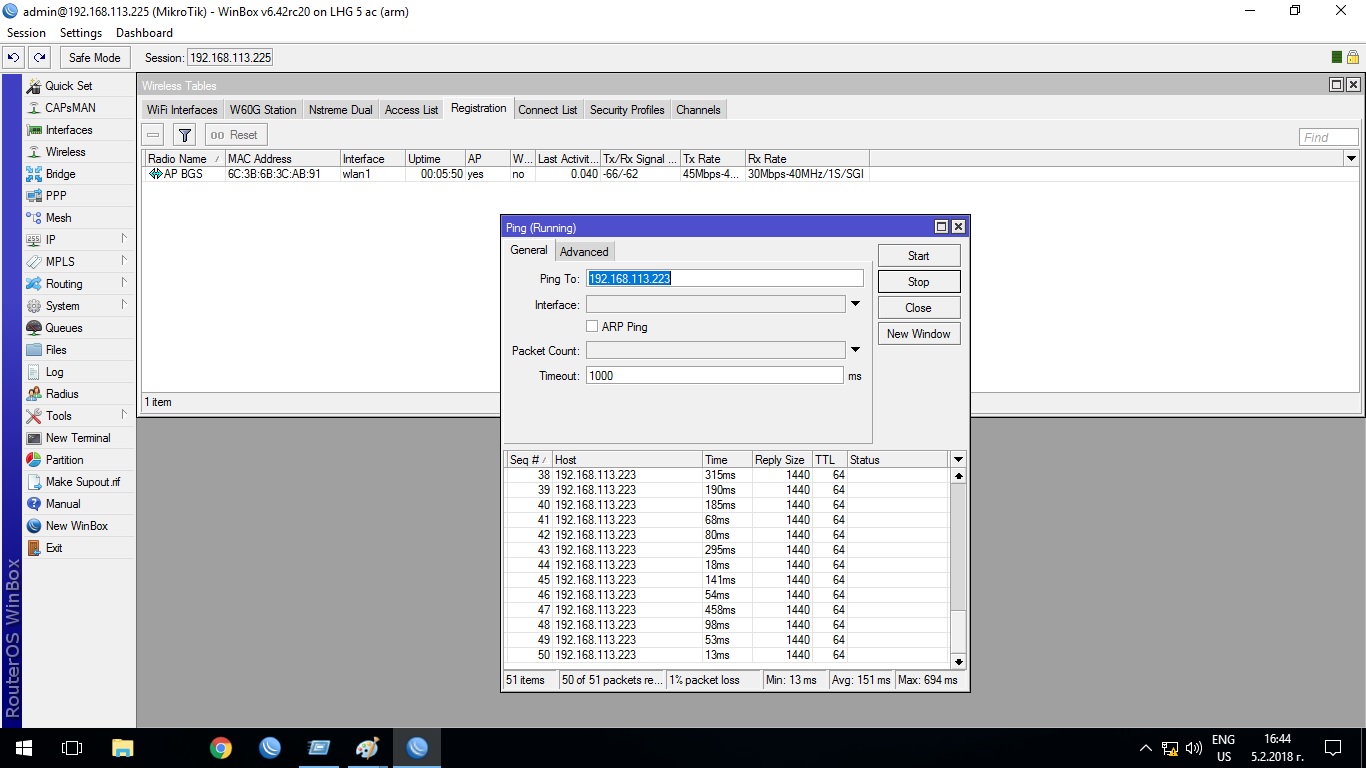Image resolution: width=1366 pixels, height=768 pixels.
Task: Open the ping results column dropdown
Action: pos(958,460)
